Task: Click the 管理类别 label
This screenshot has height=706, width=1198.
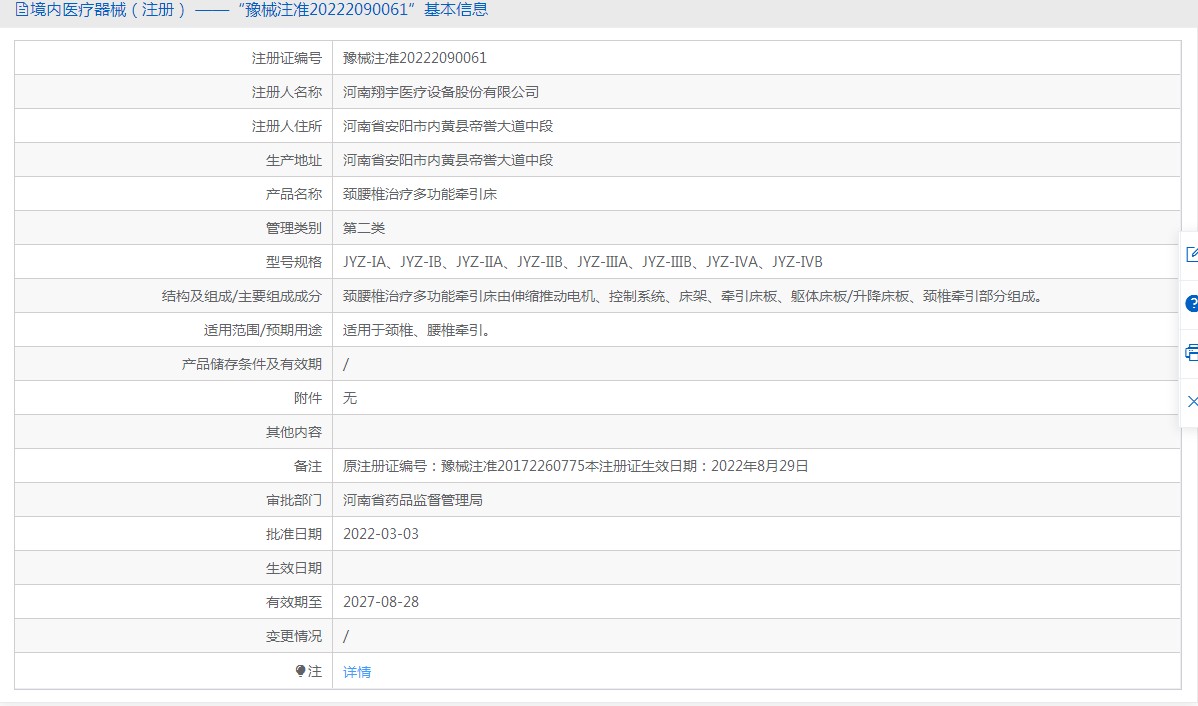Action: point(293,228)
